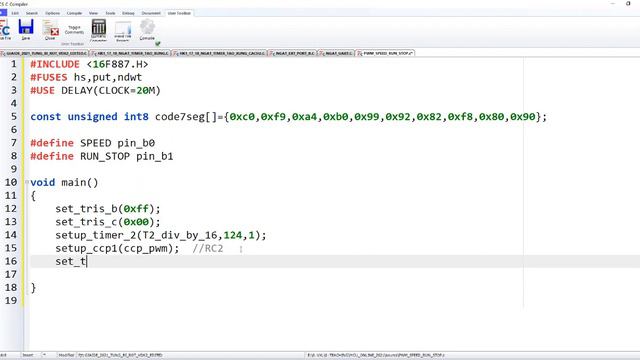Click the closing brace on line 18

click(x=33, y=288)
